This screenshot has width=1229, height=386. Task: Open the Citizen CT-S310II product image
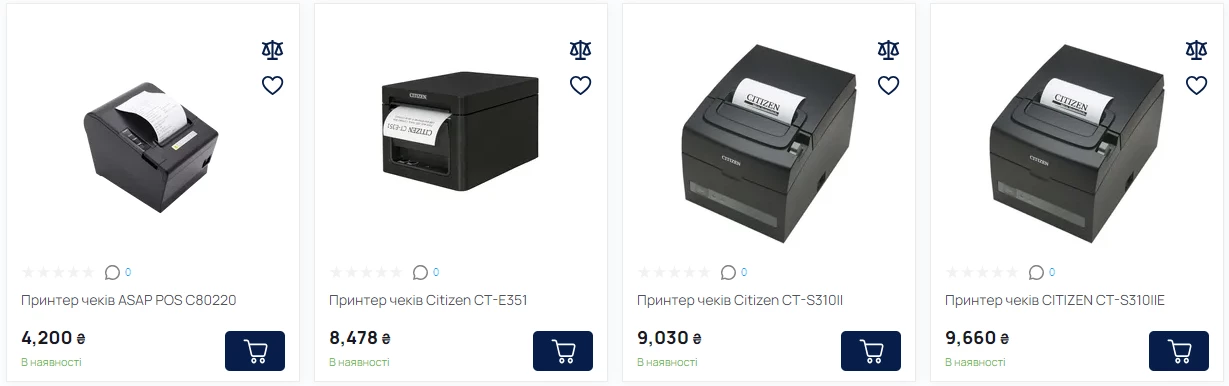768,146
